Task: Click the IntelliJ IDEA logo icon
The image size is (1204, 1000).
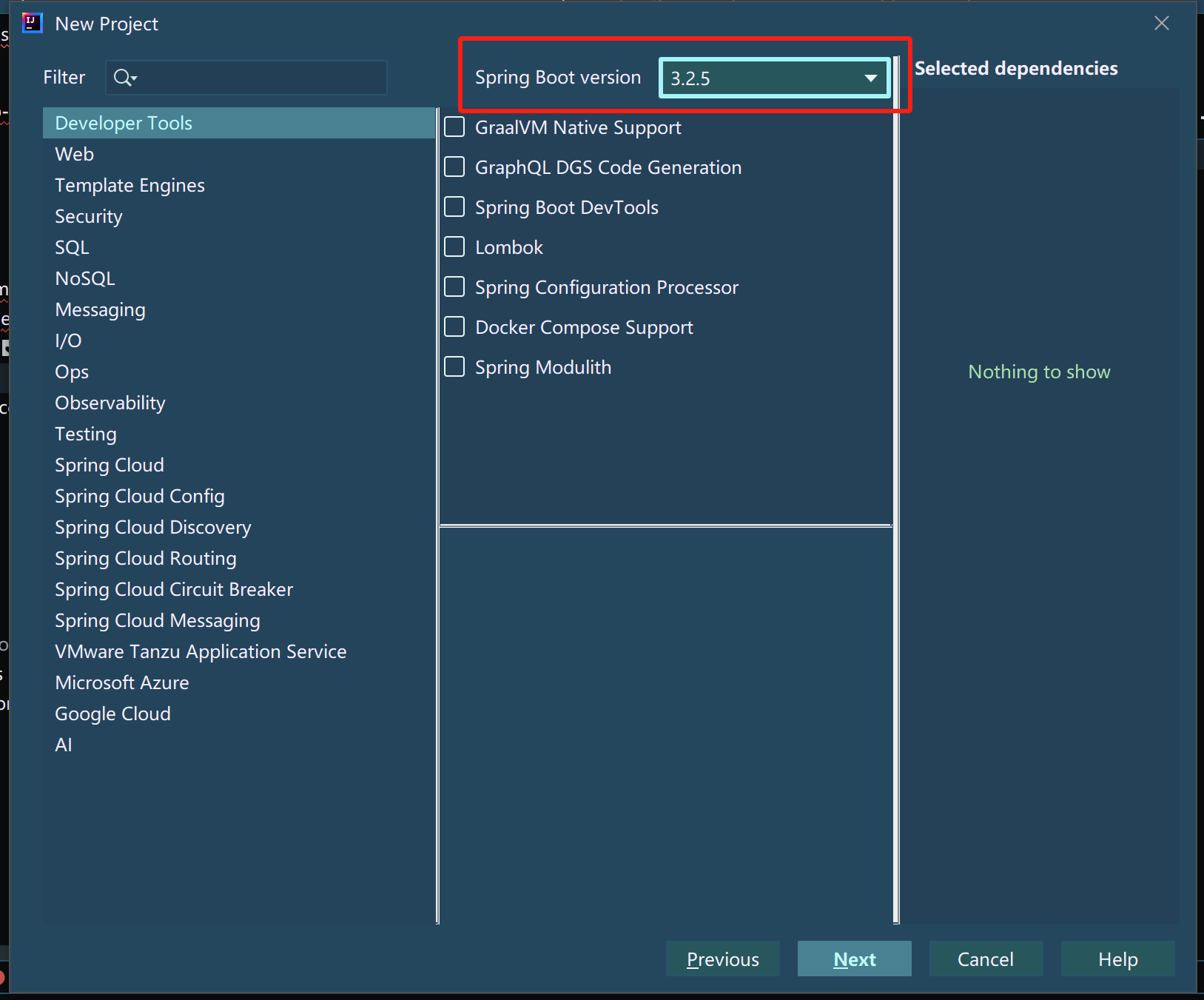Action: click(32, 24)
